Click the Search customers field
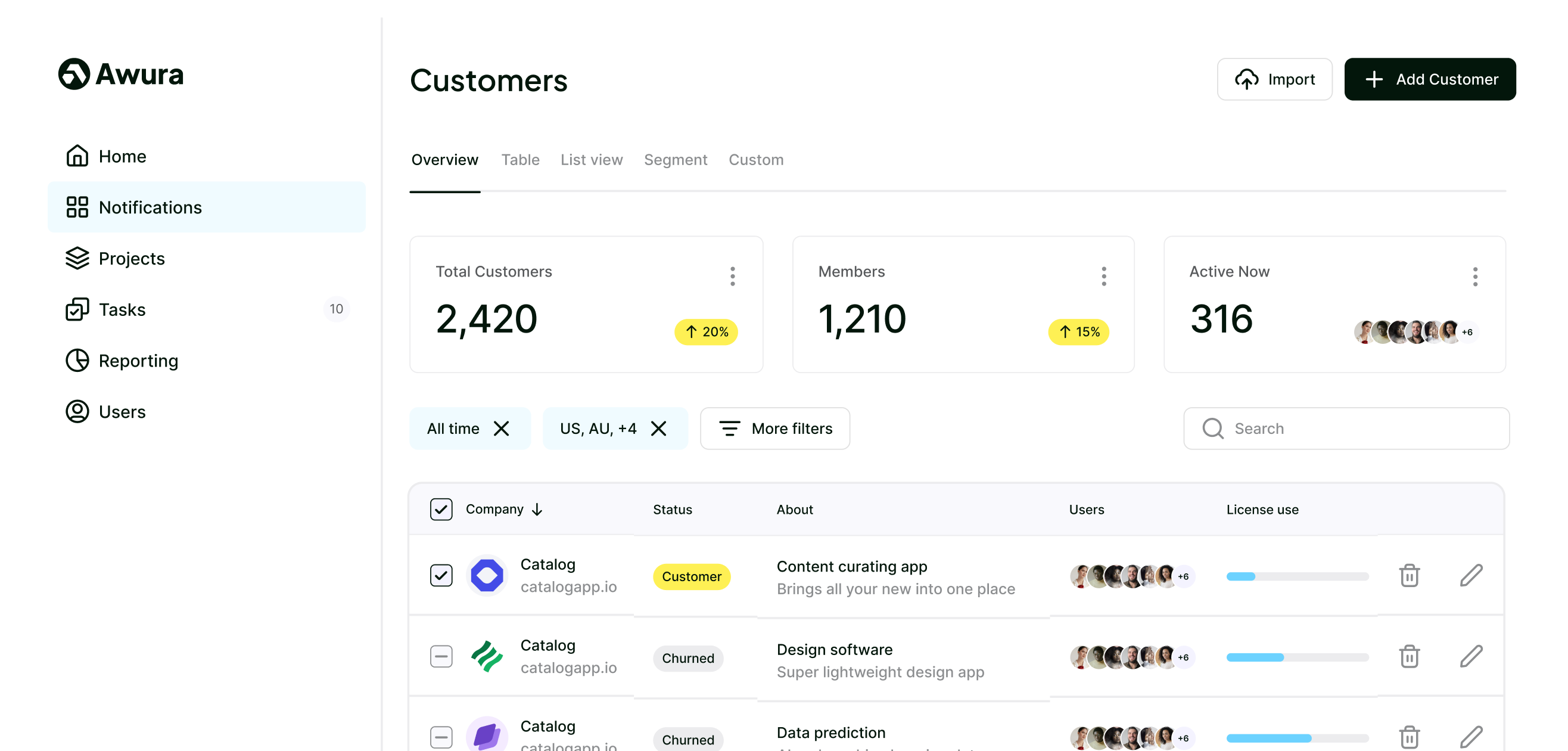 1345,429
